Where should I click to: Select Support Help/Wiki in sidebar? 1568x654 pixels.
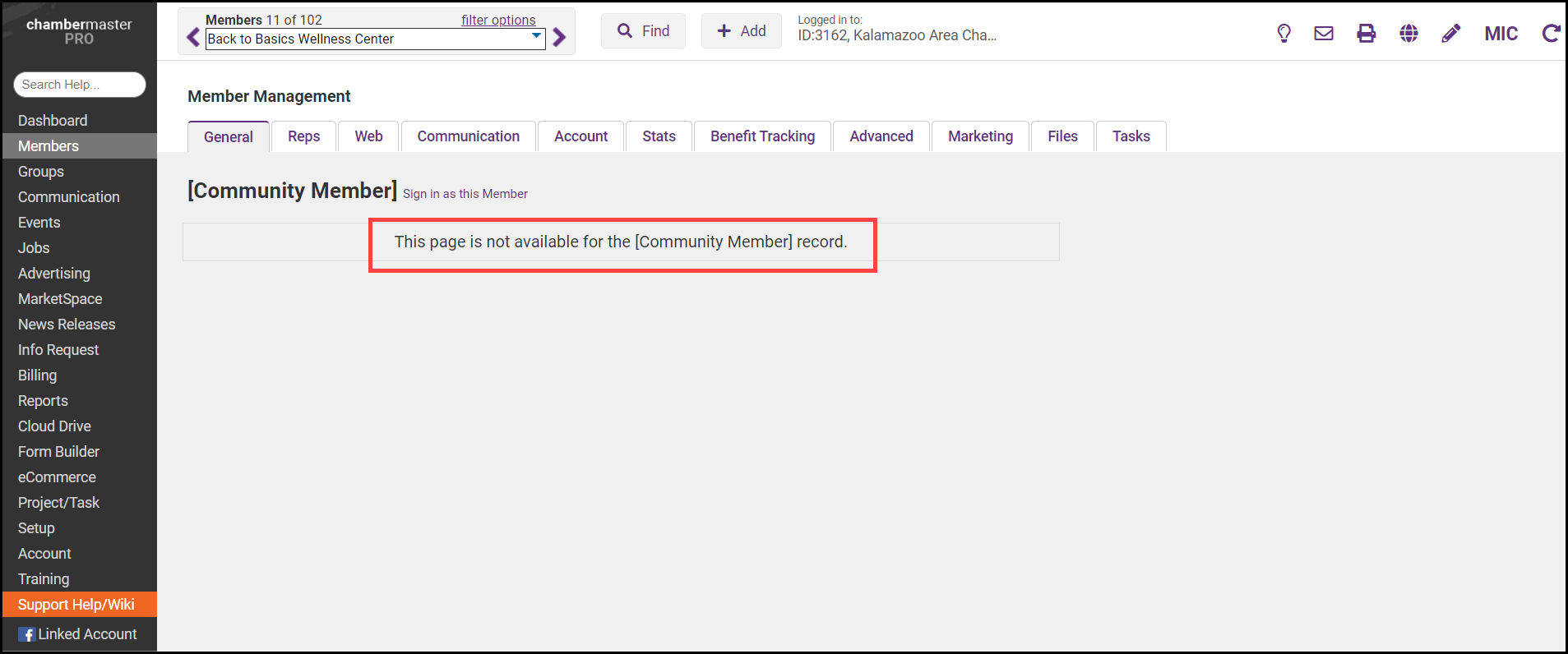point(76,605)
